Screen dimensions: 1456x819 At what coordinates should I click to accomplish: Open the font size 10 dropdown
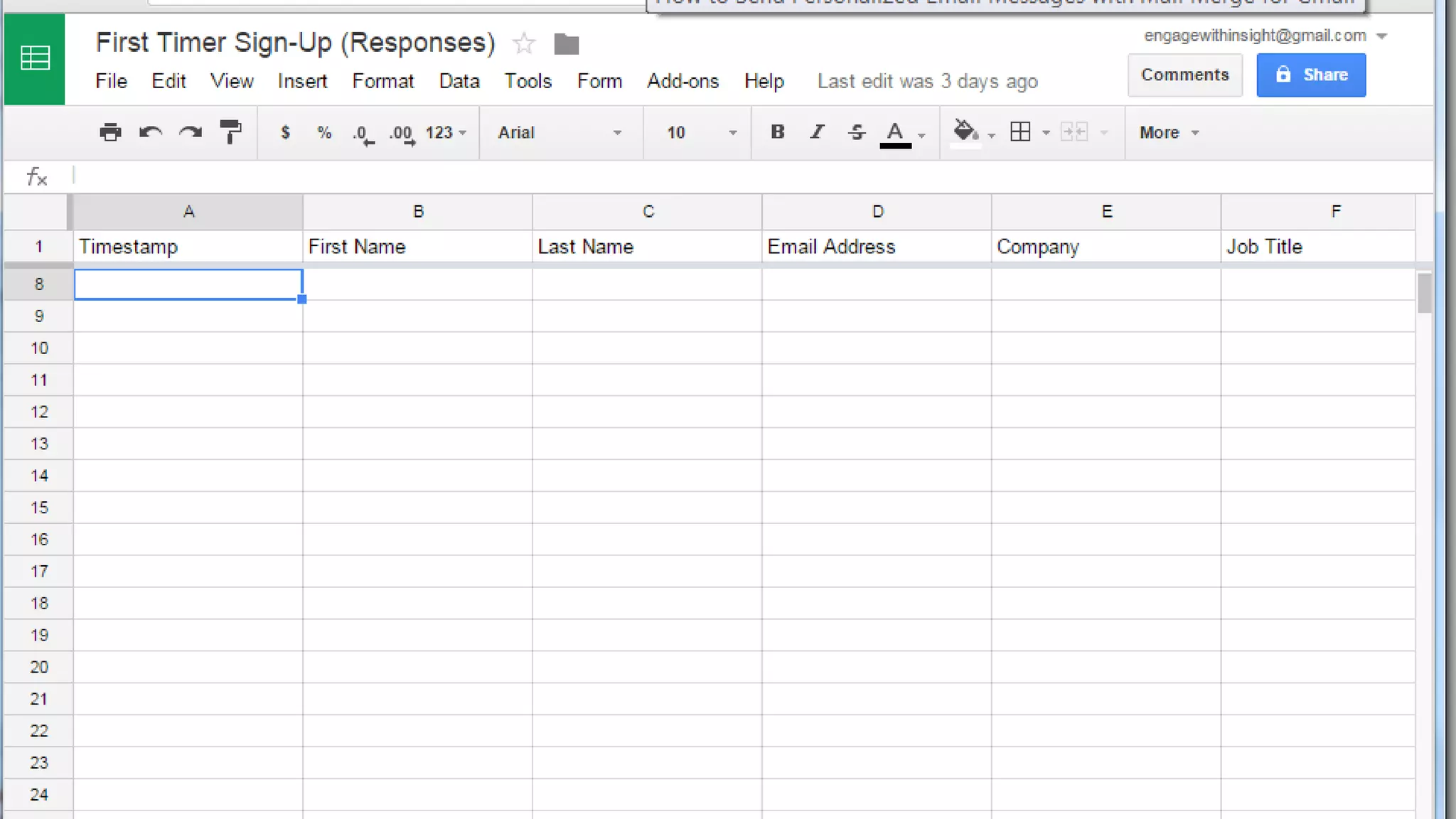pyautogui.click(x=700, y=133)
